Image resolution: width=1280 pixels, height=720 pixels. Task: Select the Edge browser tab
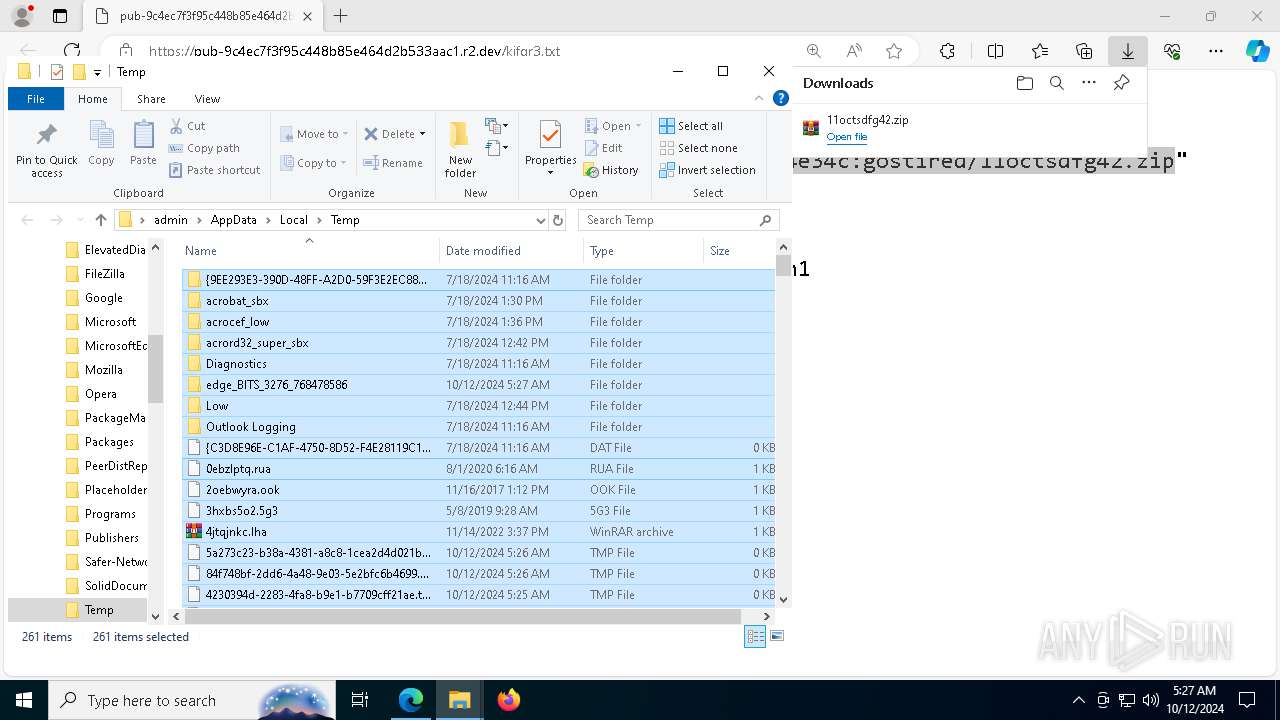click(x=203, y=16)
